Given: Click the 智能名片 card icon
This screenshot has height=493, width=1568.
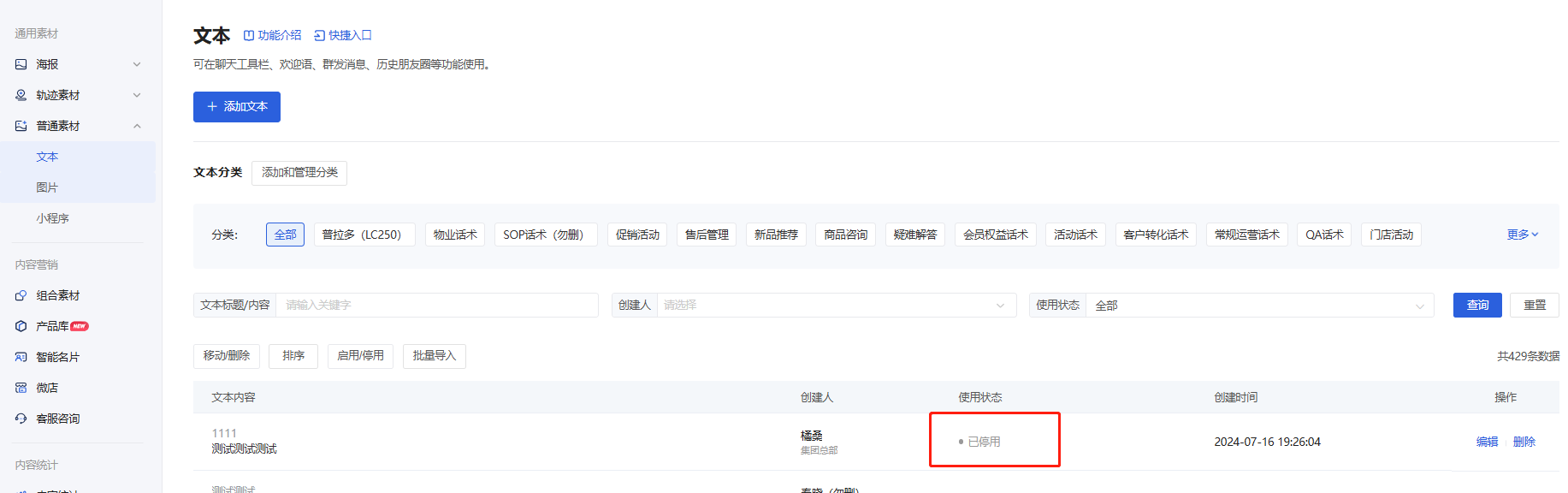Looking at the screenshot, I should [x=21, y=357].
